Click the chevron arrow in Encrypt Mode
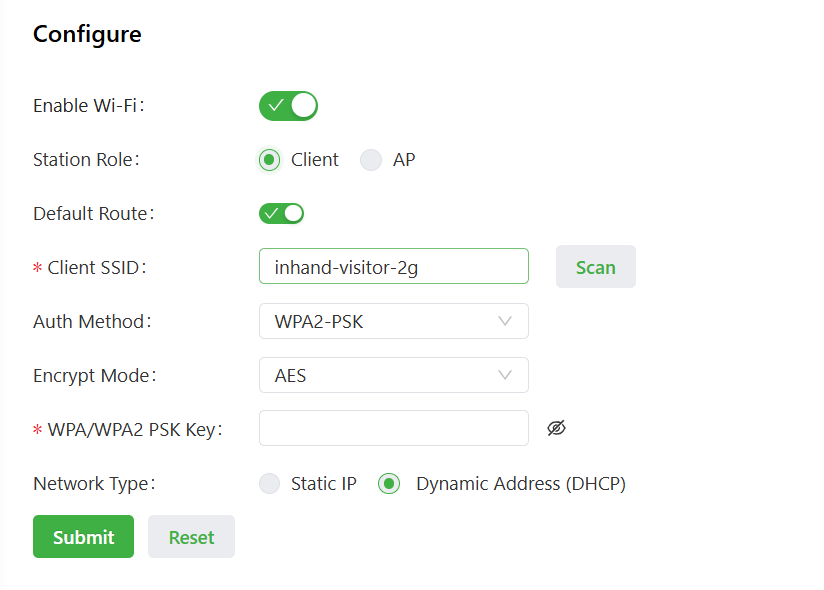This screenshot has width=824, height=590. pos(505,376)
